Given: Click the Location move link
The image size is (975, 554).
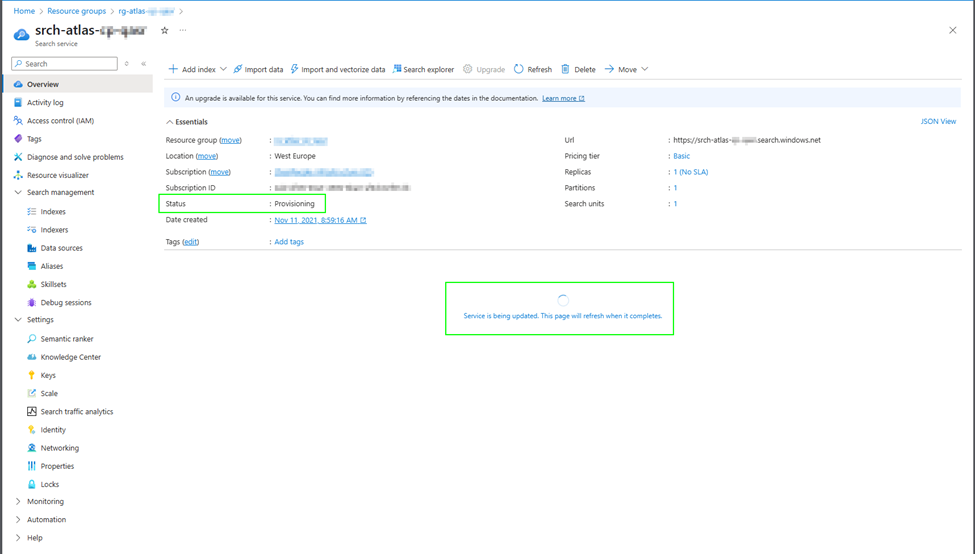Looking at the screenshot, I should (x=207, y=156).
